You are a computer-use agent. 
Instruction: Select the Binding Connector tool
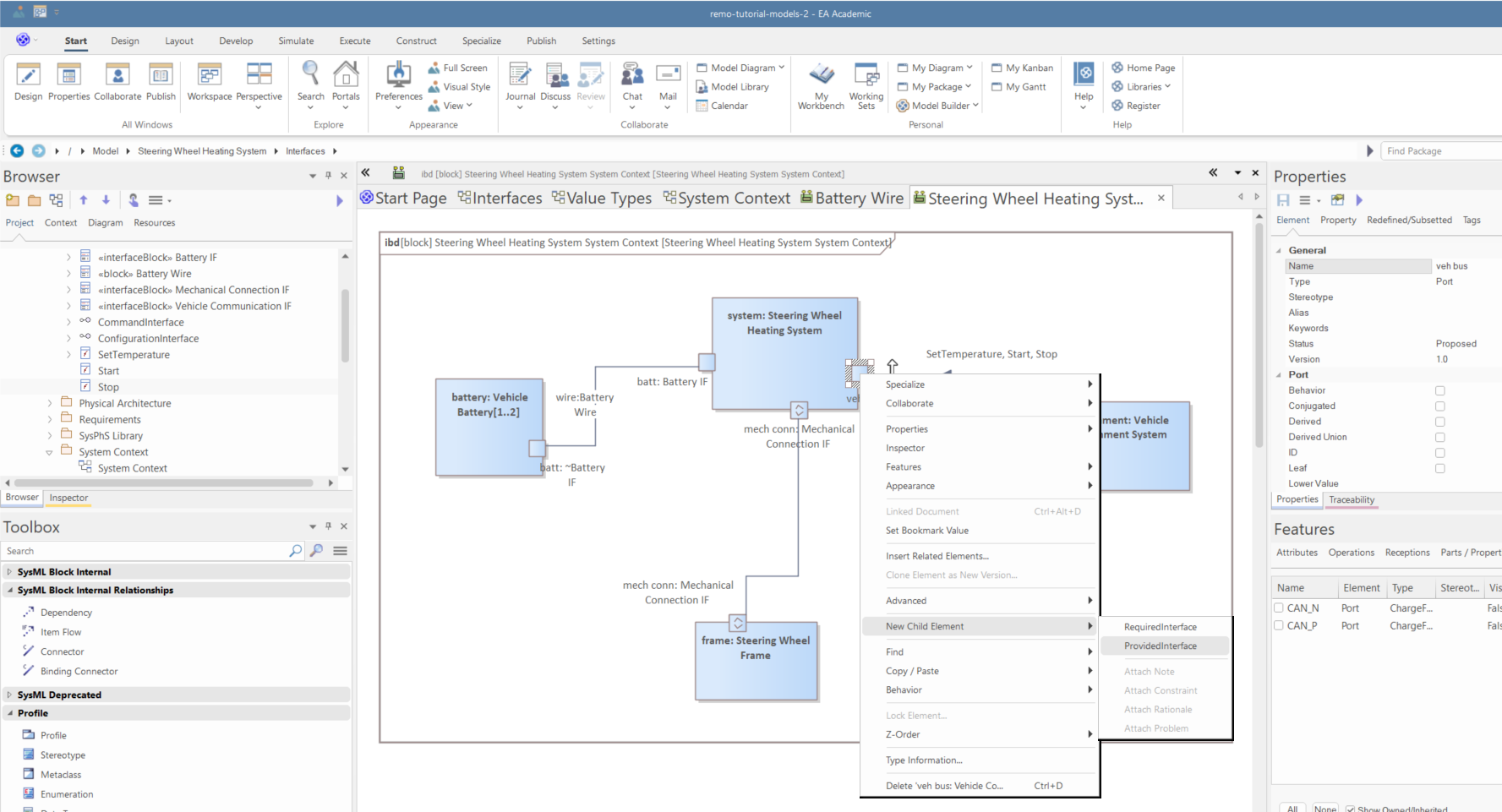79,672
